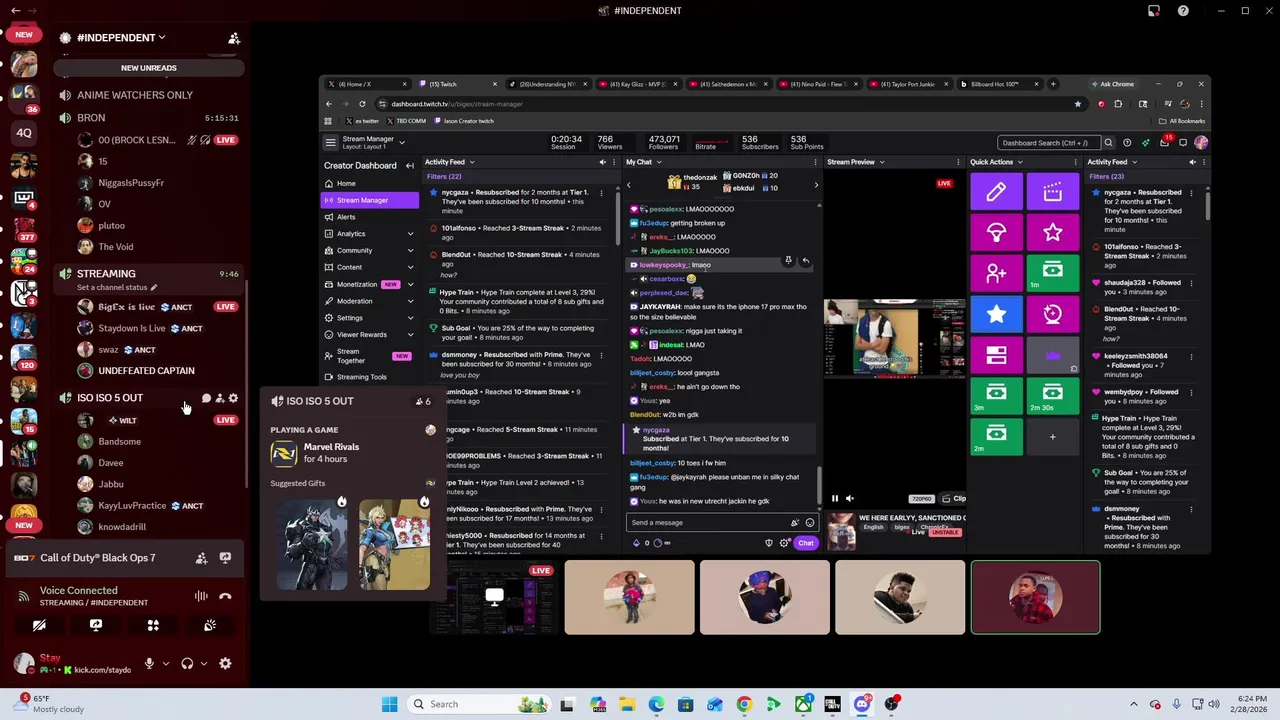Disconnect from voice using hang-up icon

(x=225, y=596)
